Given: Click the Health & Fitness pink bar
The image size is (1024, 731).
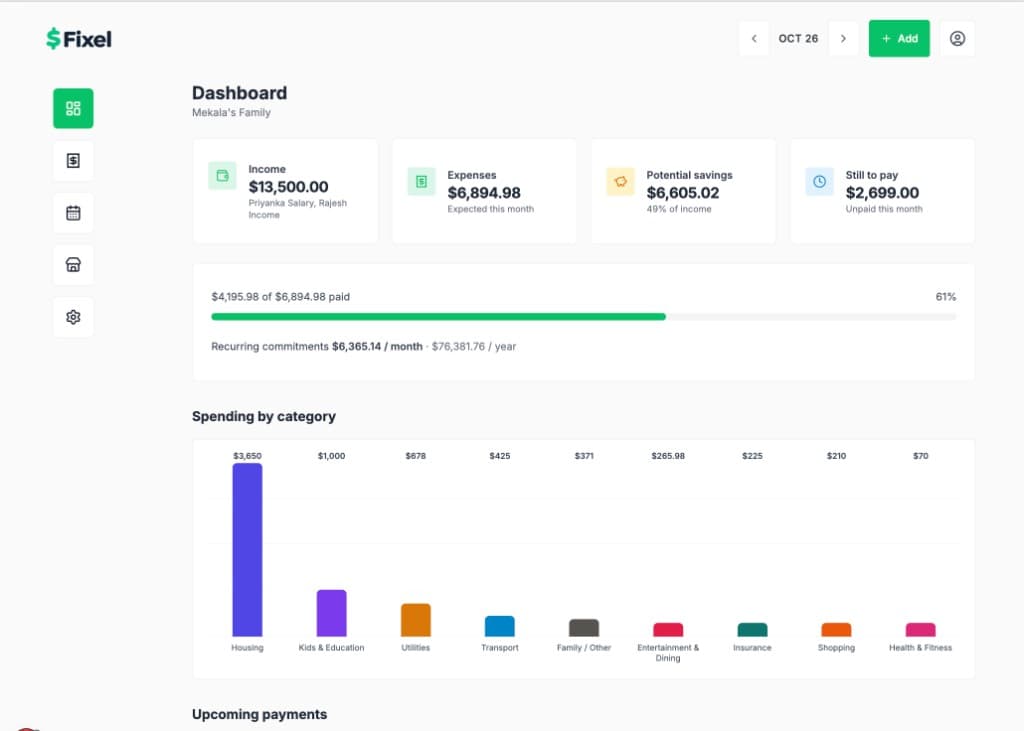Looking at the screenshot, I should tap(920, 630).
